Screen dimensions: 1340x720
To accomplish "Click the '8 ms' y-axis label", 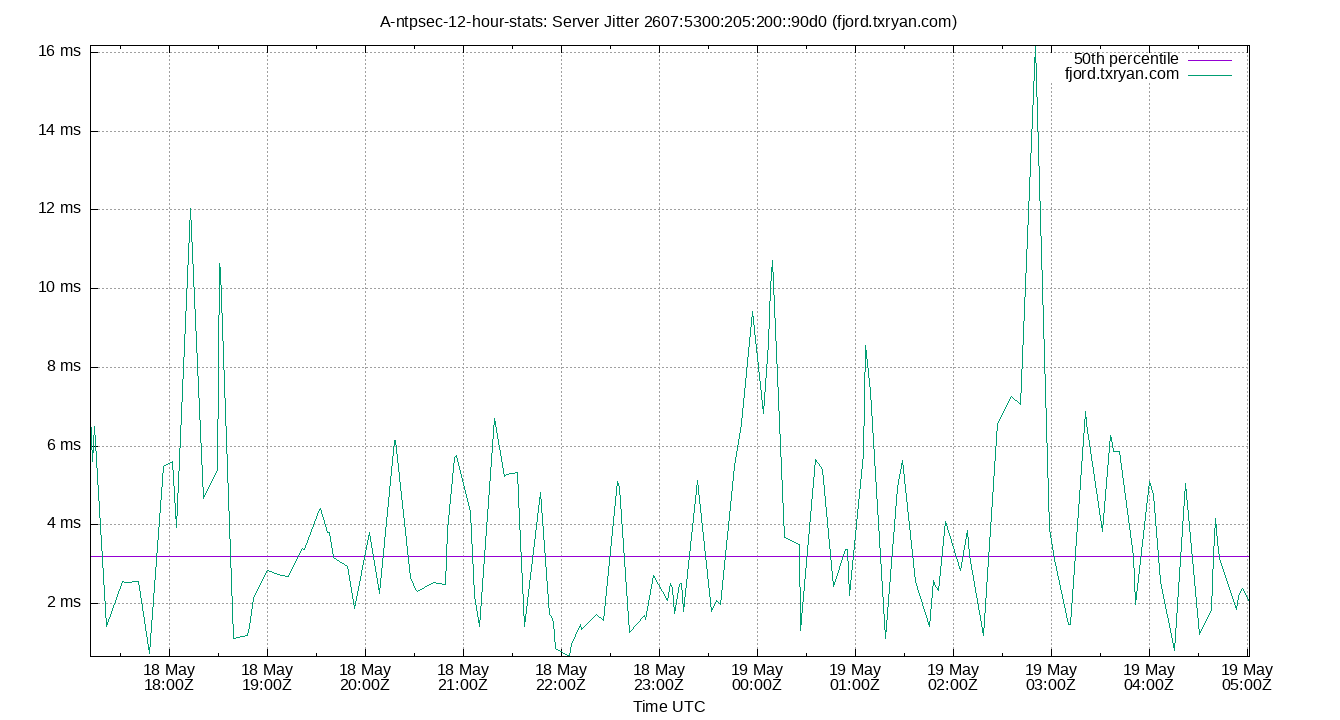I will [x=65, y=367].
